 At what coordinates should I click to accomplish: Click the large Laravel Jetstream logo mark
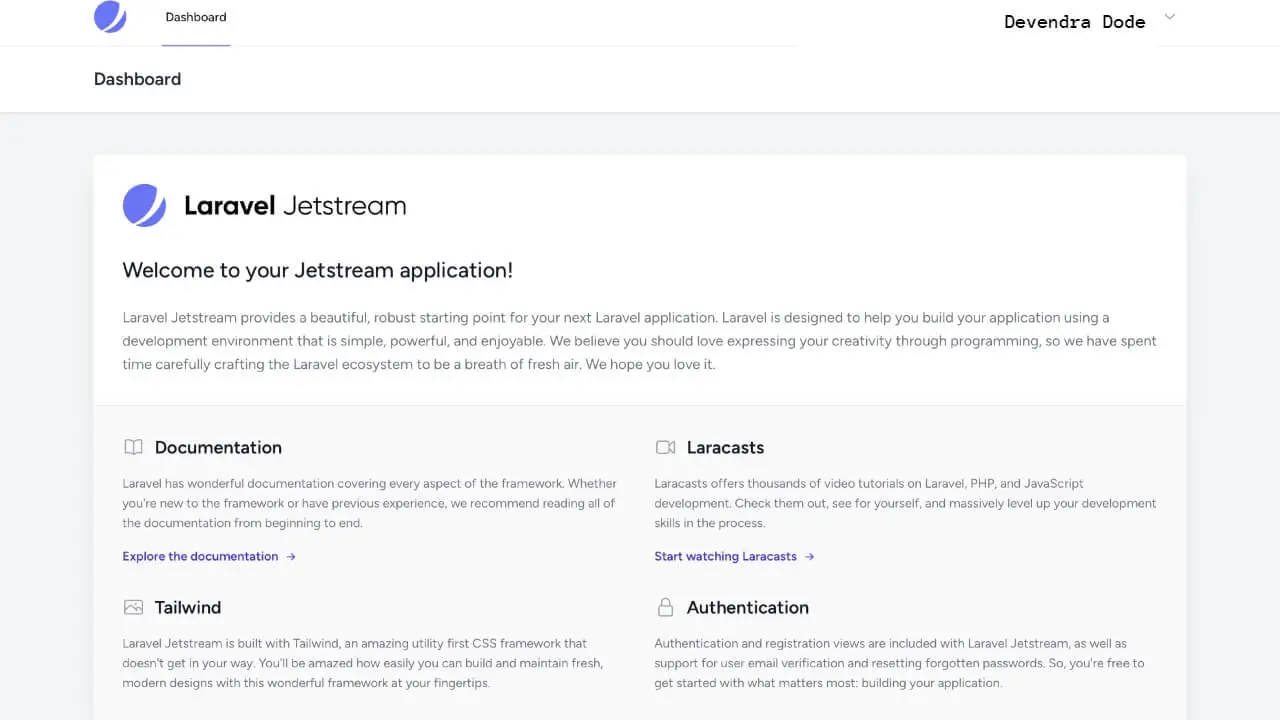point(144,206)
